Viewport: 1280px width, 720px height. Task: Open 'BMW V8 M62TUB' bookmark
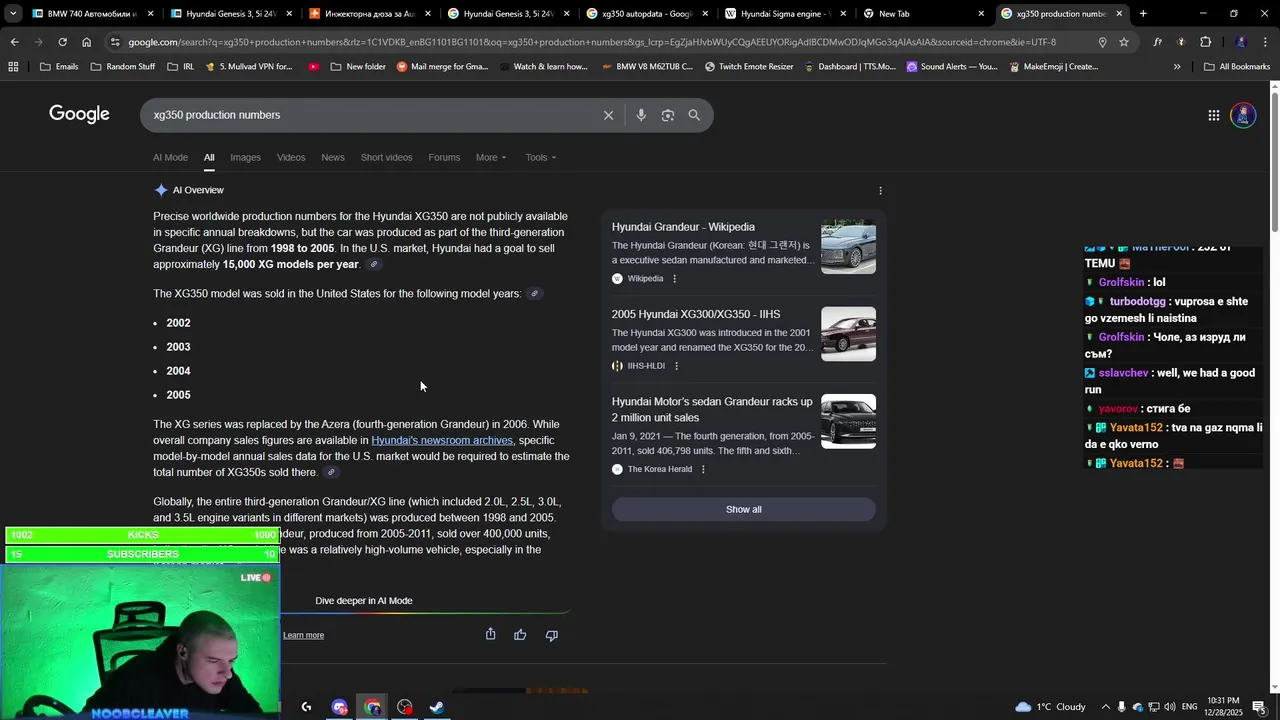pos(647,67)
